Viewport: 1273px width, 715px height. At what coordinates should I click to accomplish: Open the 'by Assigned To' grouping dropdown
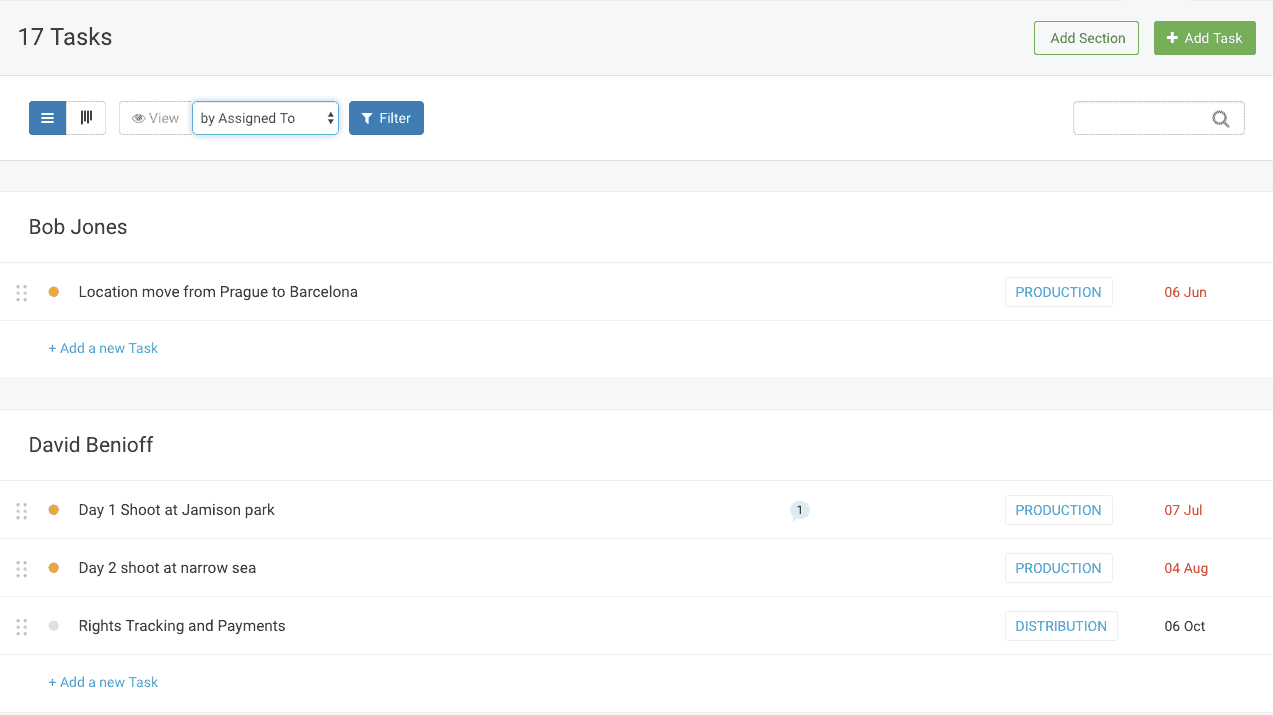point(265,117)
